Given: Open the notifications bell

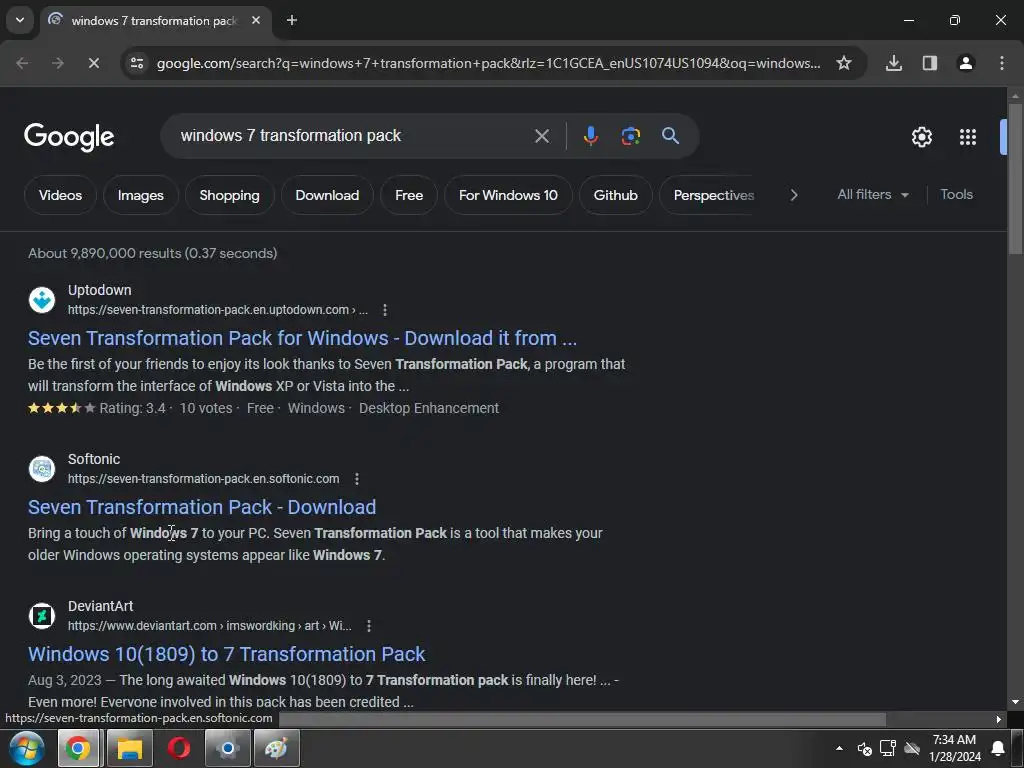Looking at the screenshot, I should [x=997, y=748].
